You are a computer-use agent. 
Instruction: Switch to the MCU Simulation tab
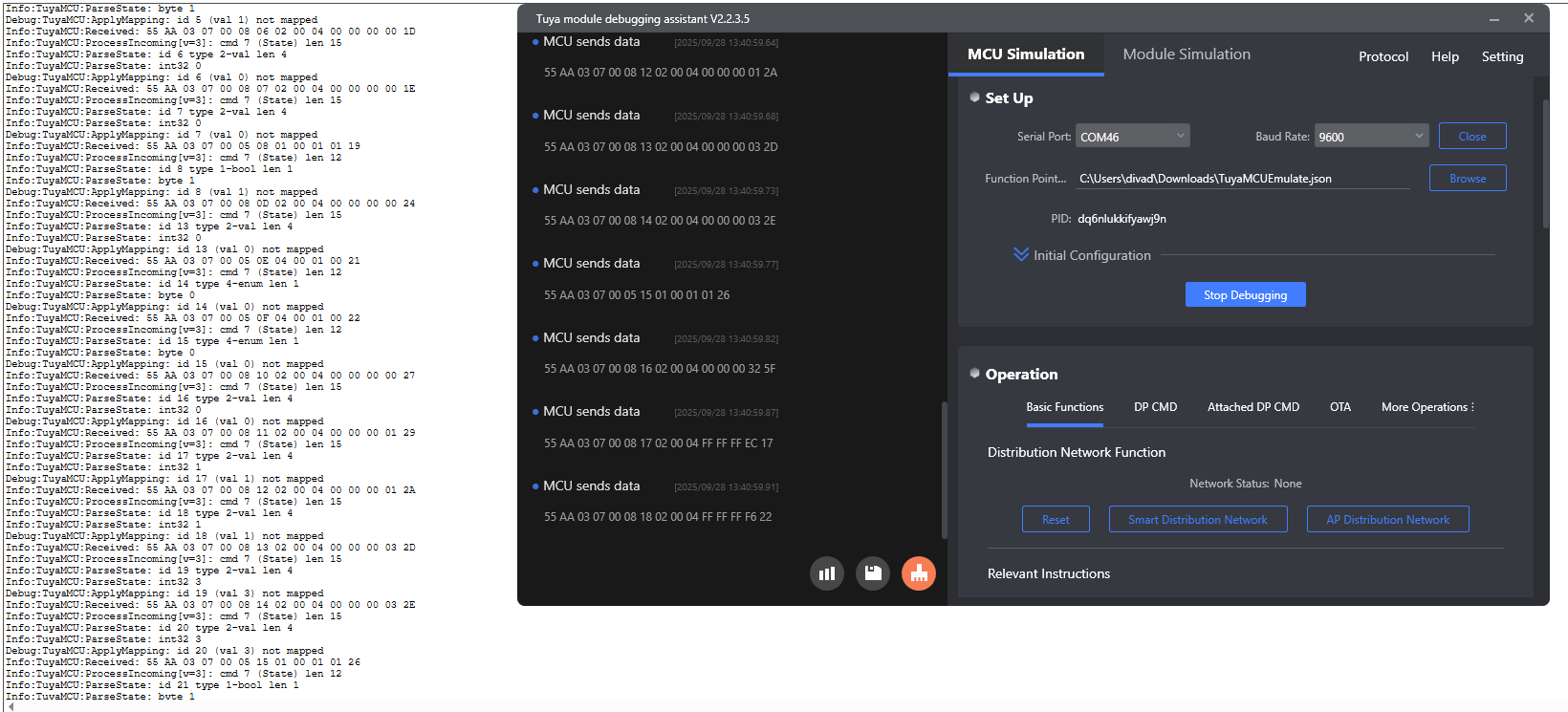(1026, 54)
